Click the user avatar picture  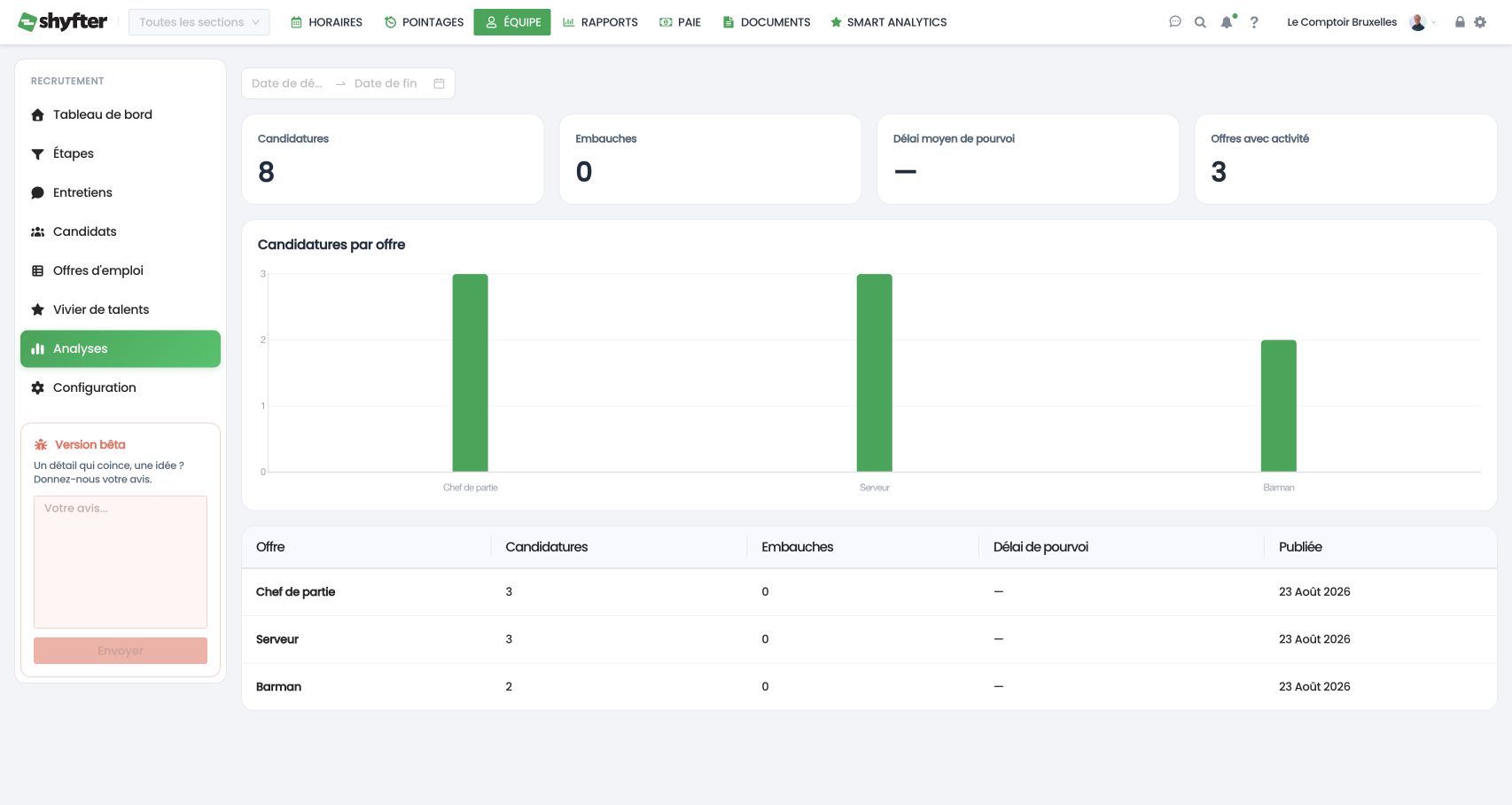pyautogui.click(x=1417, y=22)
